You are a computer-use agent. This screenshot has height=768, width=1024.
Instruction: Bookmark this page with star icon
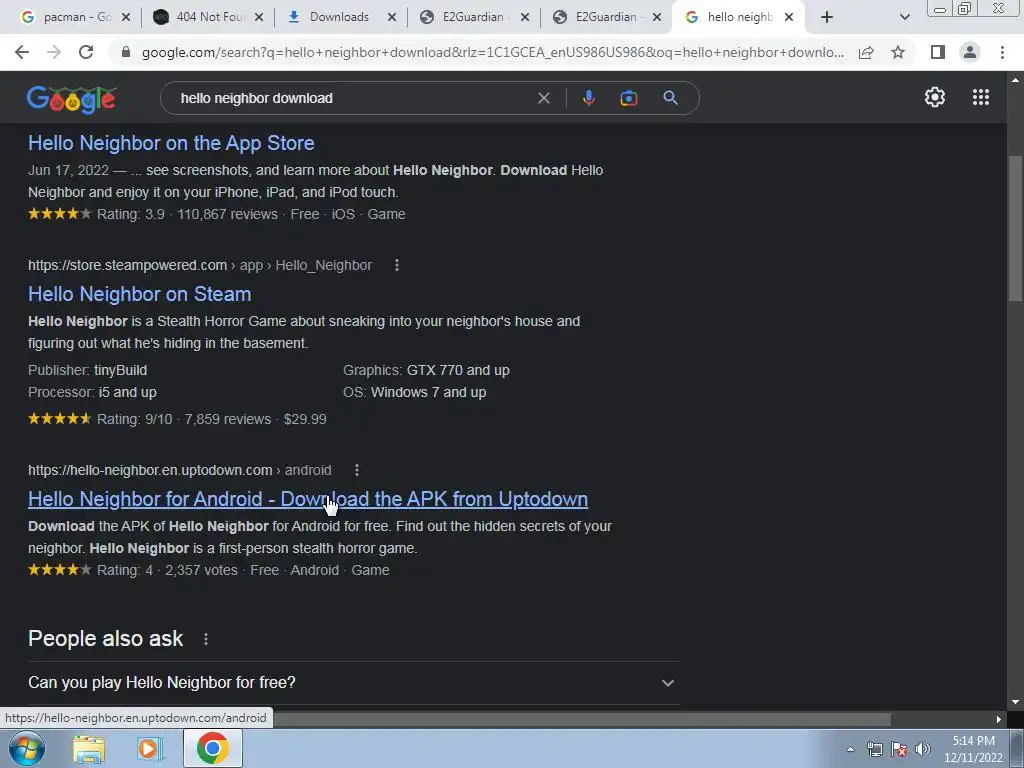(898, 52)
